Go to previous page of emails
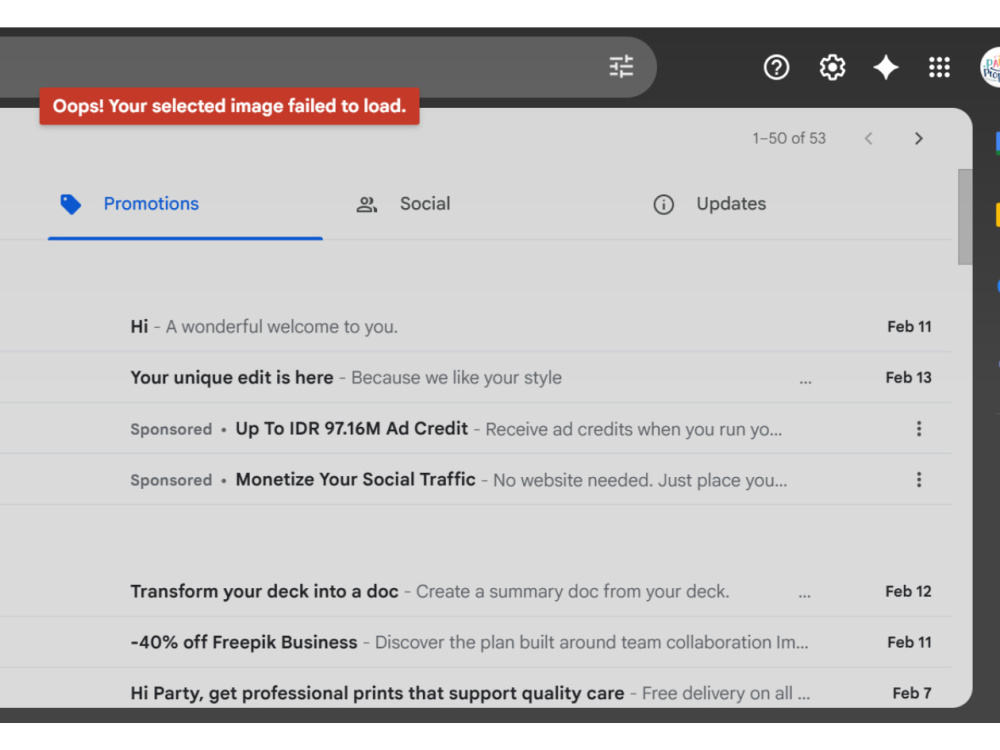The height and width of the screenshot is (750, 1000). pos(868,138)
